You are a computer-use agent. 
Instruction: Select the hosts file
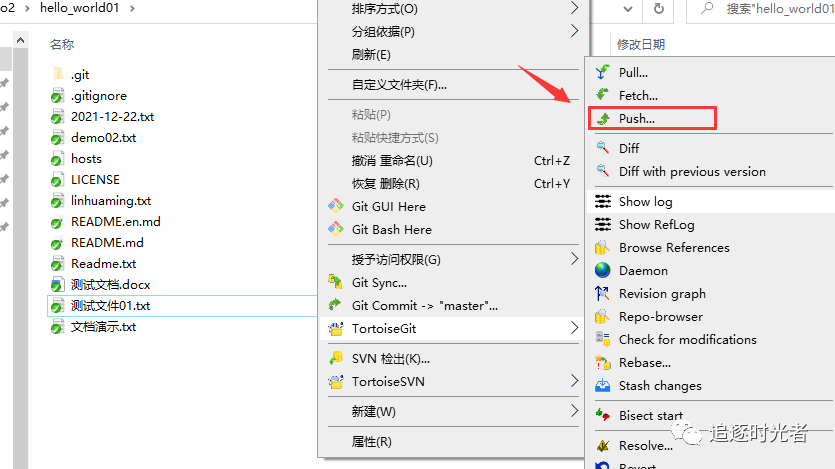pyautogui.click(x=86, y=159)
